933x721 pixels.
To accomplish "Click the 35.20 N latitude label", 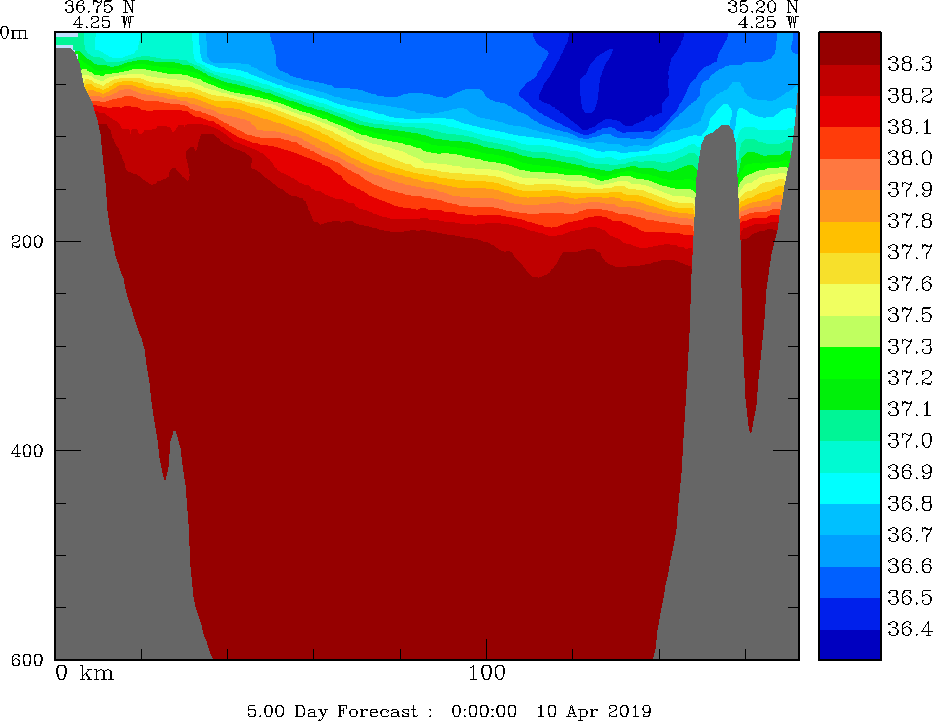I will pyautogui.click(x=762, y=7).
